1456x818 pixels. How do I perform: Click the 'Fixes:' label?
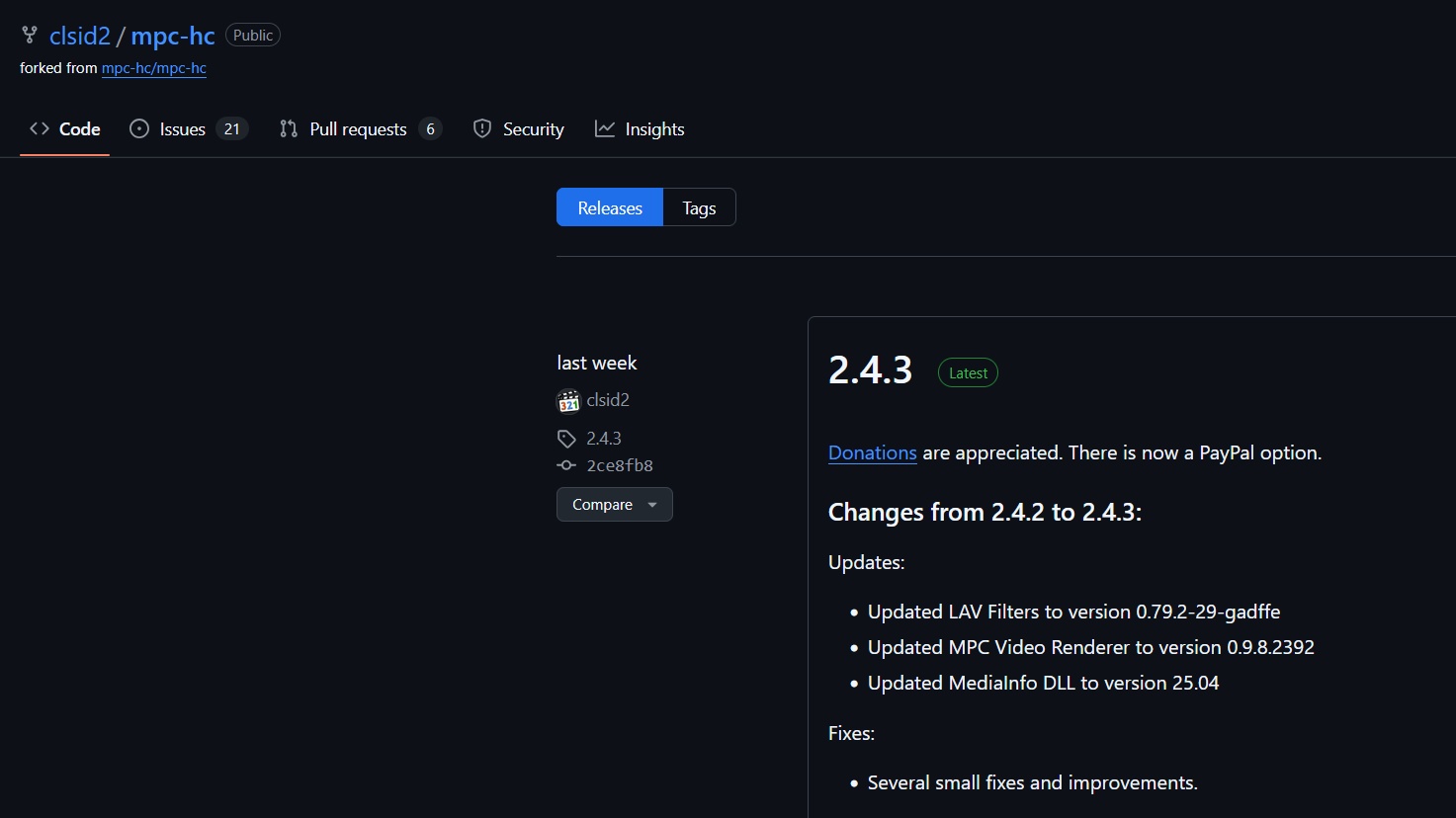click(x=852, y=733)
